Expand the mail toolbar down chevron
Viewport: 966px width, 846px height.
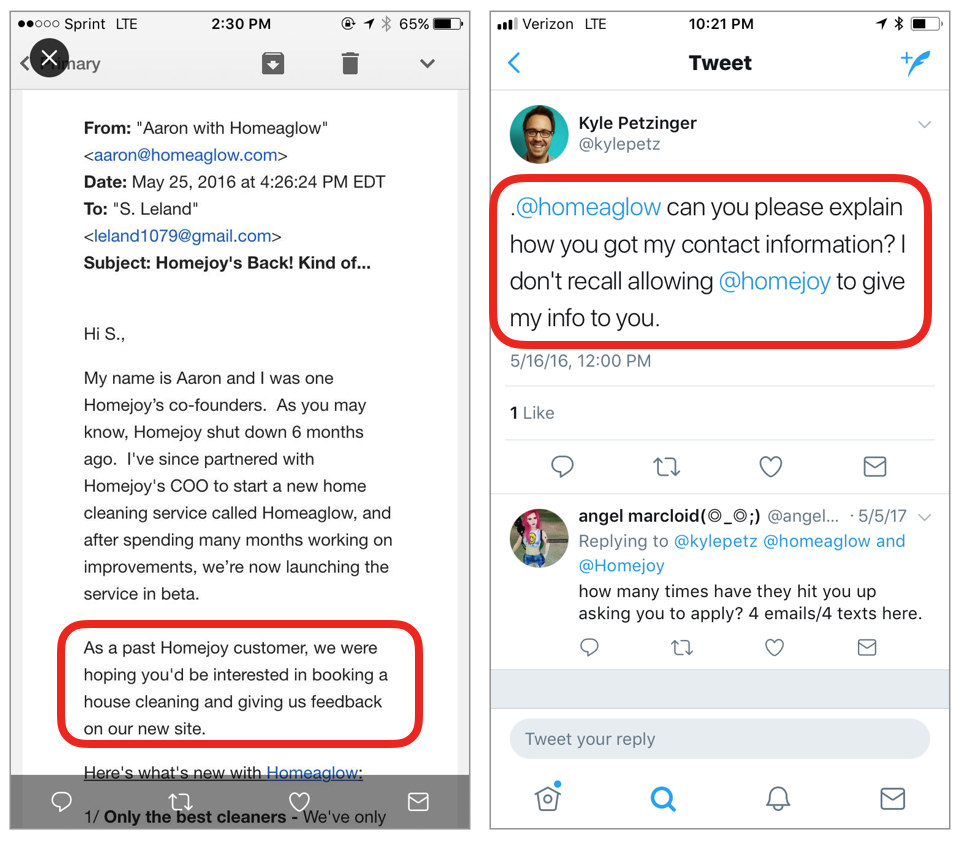[x=428, y=63]
